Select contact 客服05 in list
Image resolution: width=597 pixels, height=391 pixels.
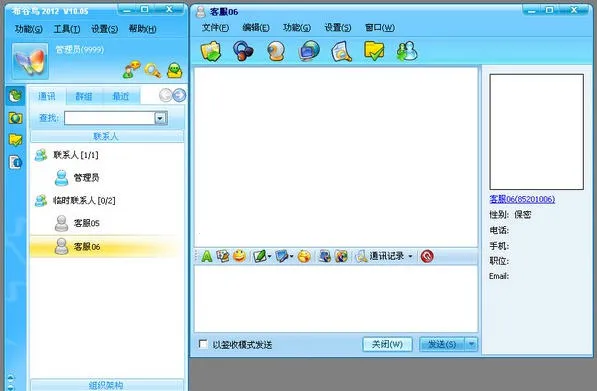click(x=107, y=223)
